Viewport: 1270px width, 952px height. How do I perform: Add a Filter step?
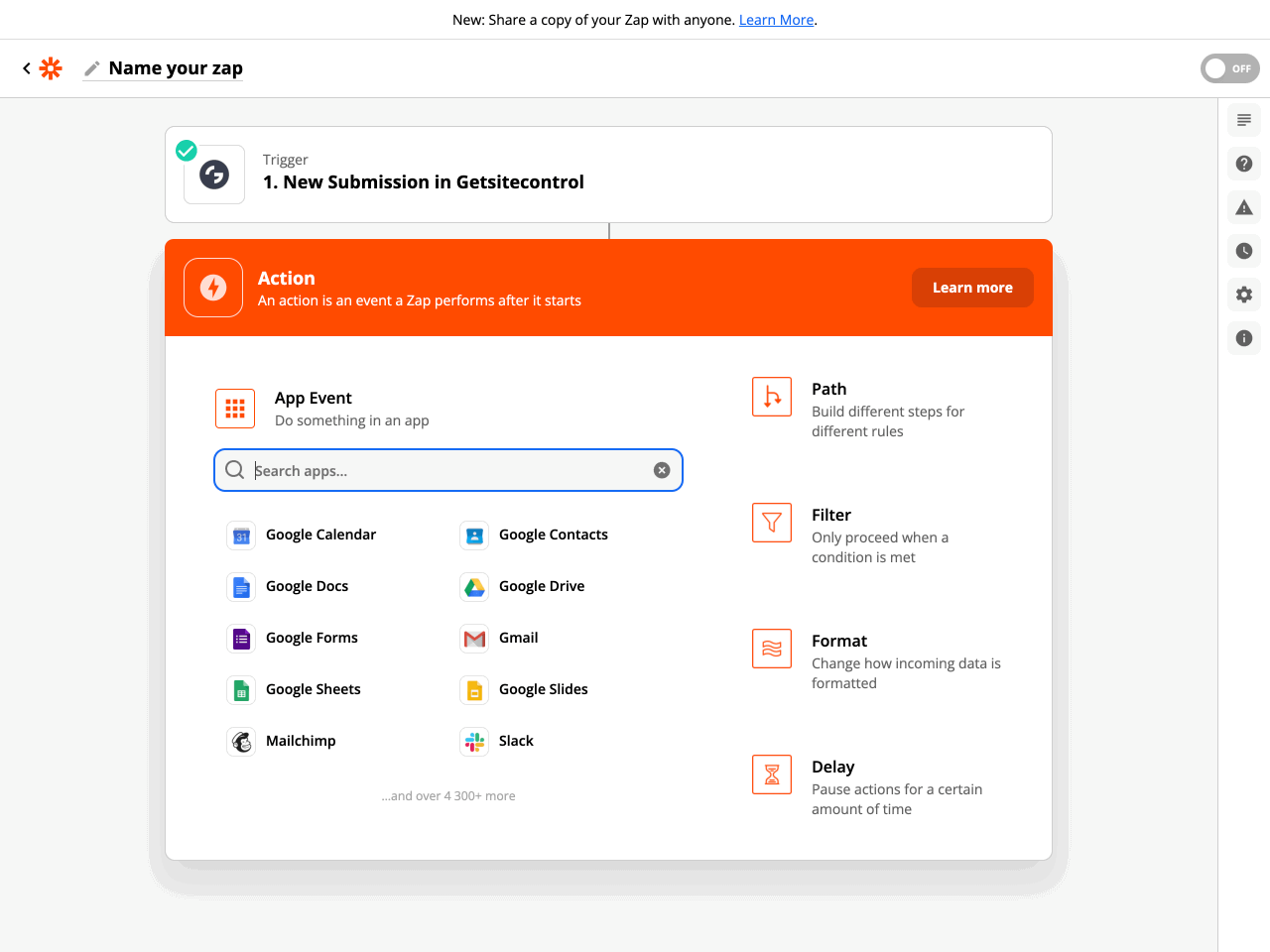[830, 516]
